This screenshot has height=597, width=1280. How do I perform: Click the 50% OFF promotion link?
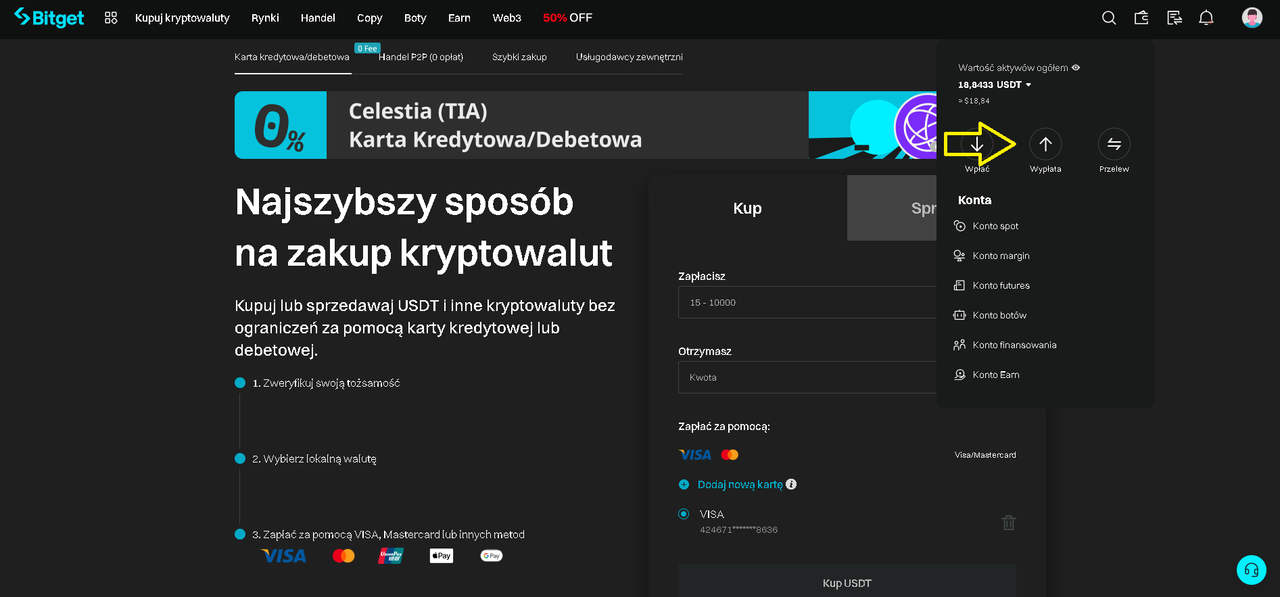568,18
